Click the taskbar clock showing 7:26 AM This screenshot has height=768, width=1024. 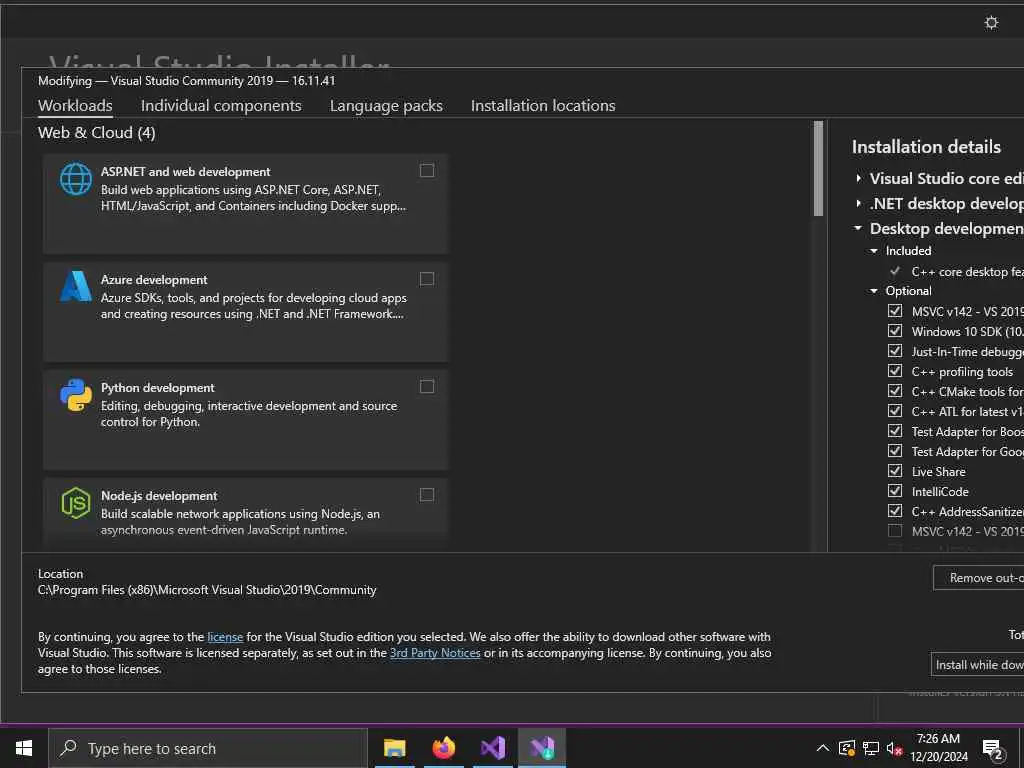coord(938,748)
